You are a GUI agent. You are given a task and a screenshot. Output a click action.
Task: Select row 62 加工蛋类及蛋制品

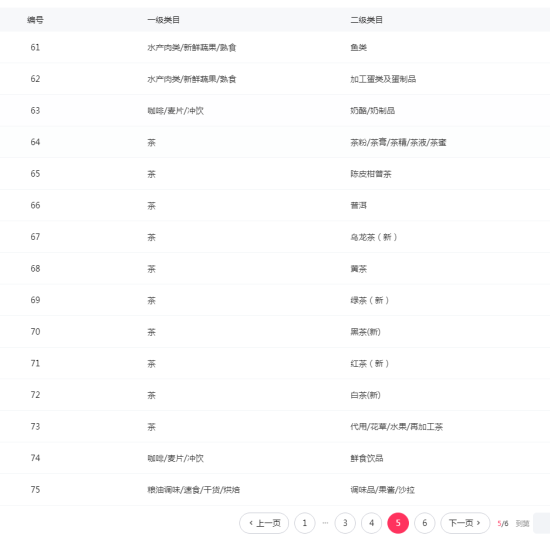click(275, 79)
